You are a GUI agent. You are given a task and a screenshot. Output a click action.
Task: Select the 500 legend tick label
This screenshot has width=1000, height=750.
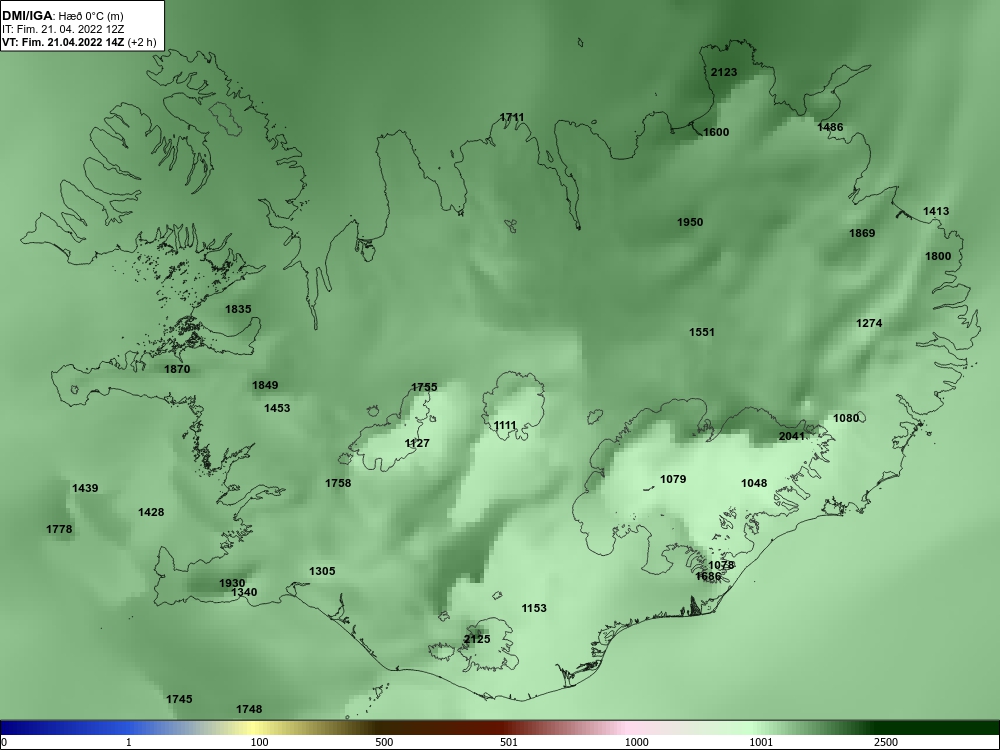pyautogui.click(x=385, y=742)
